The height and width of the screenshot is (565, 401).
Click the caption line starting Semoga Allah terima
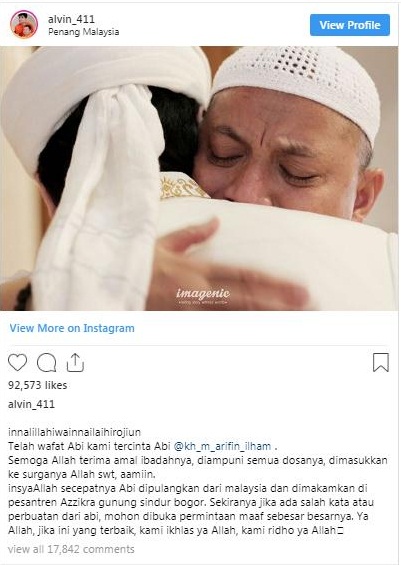point(198,461)
